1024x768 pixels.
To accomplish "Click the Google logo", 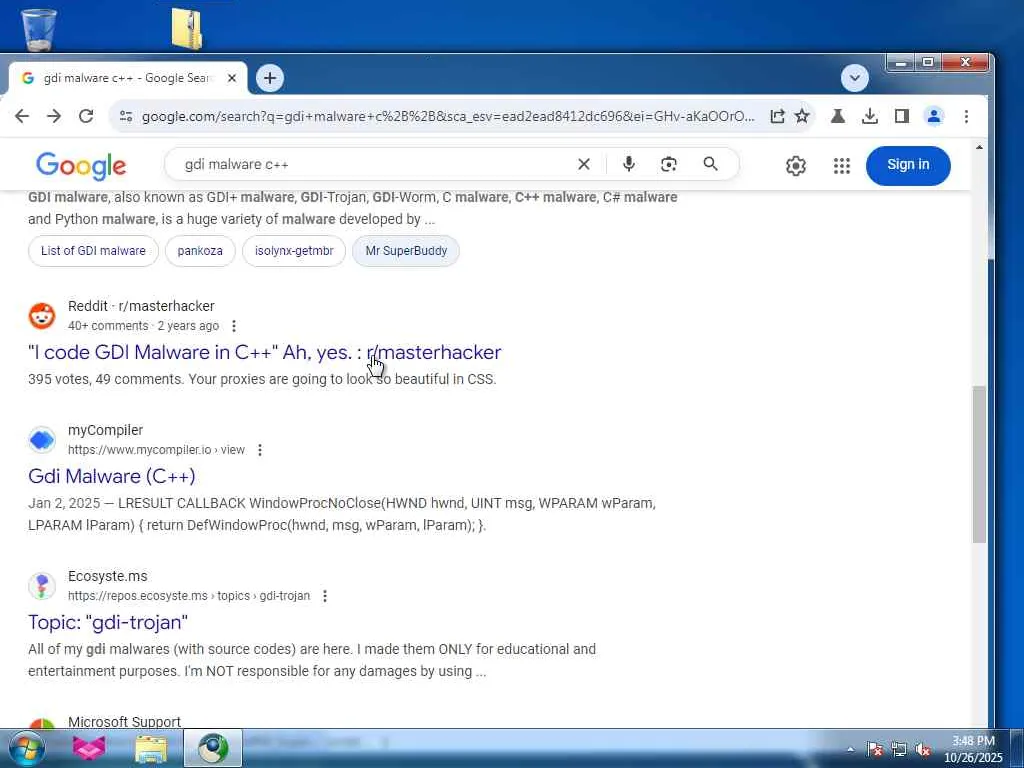I will coord(81,166).
